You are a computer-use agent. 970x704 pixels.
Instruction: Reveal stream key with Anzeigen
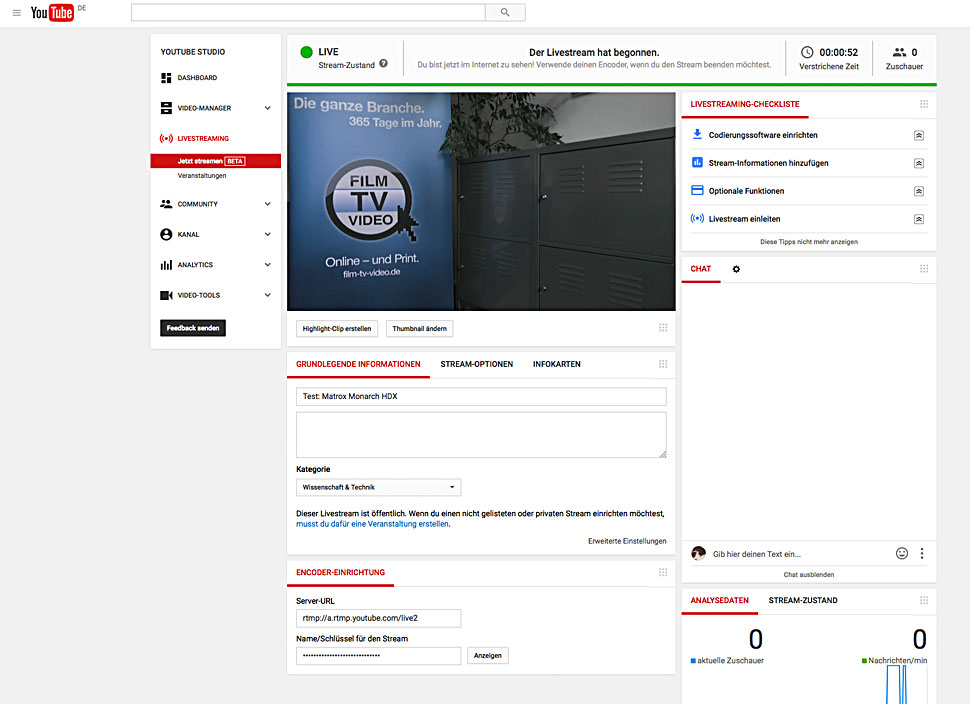(487, 656)
